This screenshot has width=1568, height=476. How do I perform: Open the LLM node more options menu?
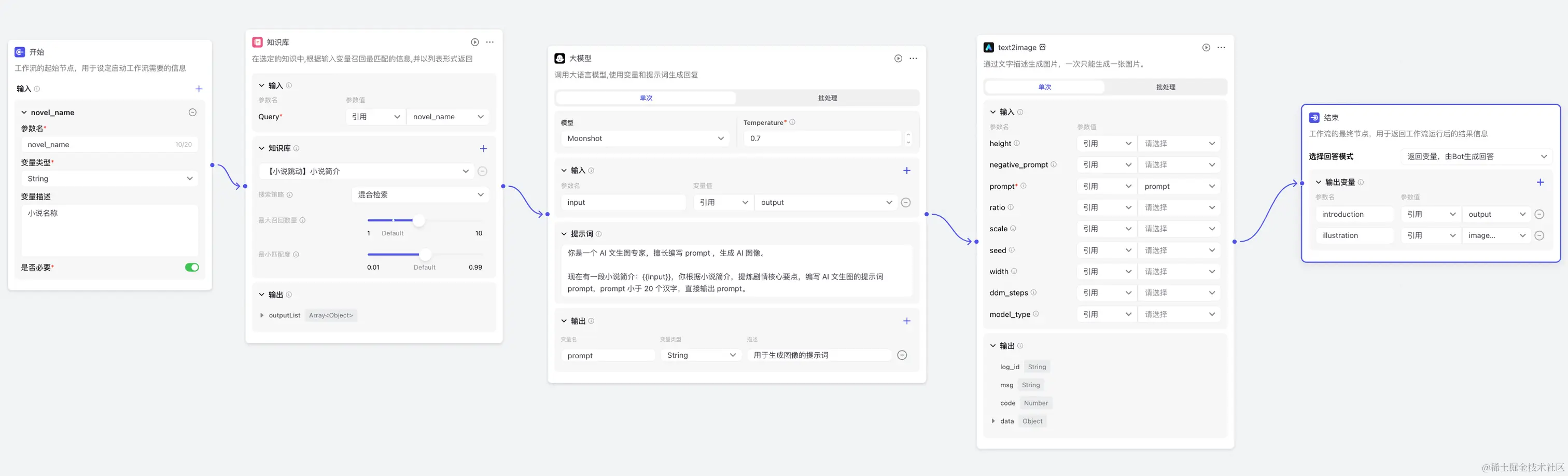click(913, 59)
